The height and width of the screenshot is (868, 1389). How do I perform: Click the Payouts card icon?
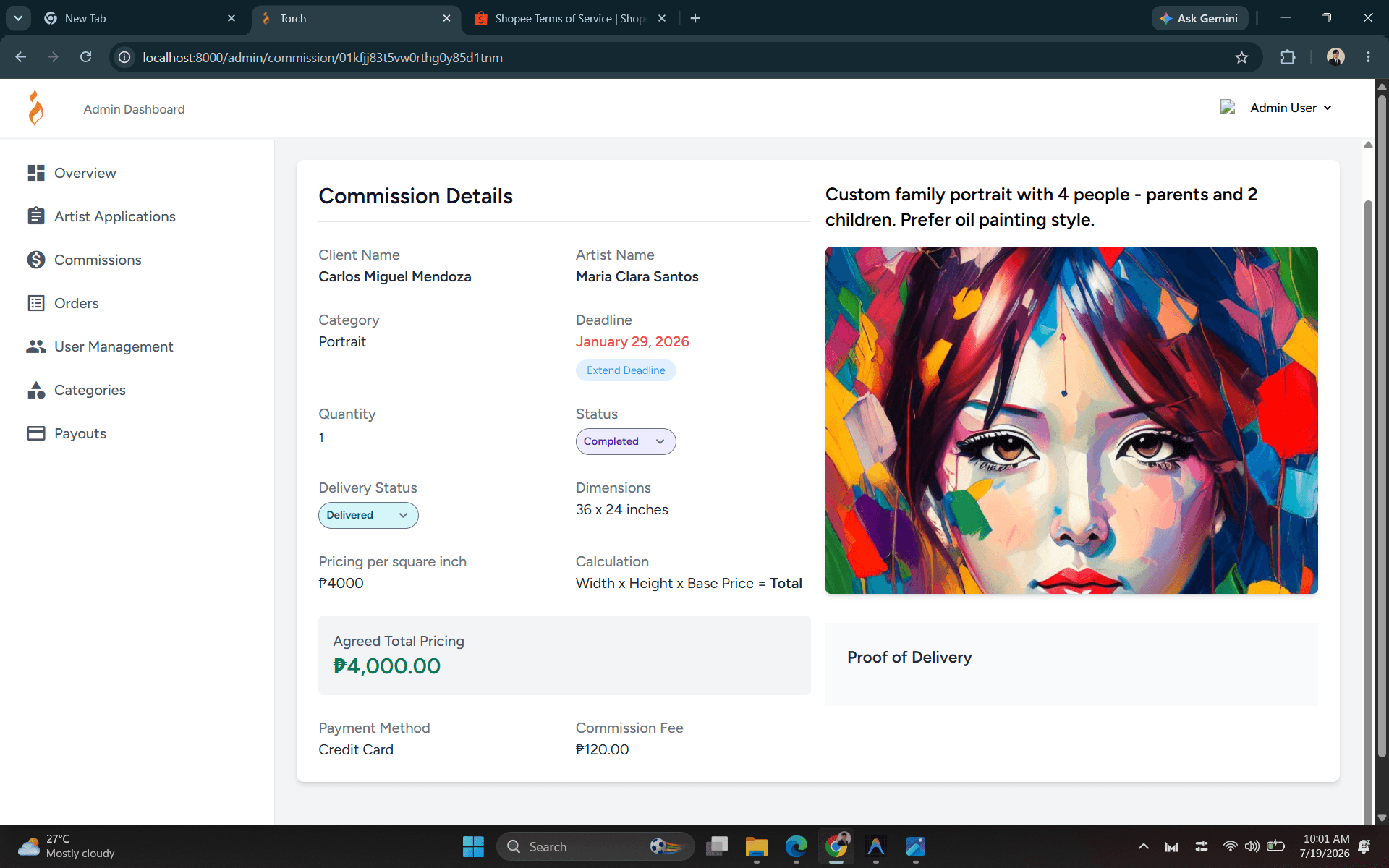tap(36, 433)
